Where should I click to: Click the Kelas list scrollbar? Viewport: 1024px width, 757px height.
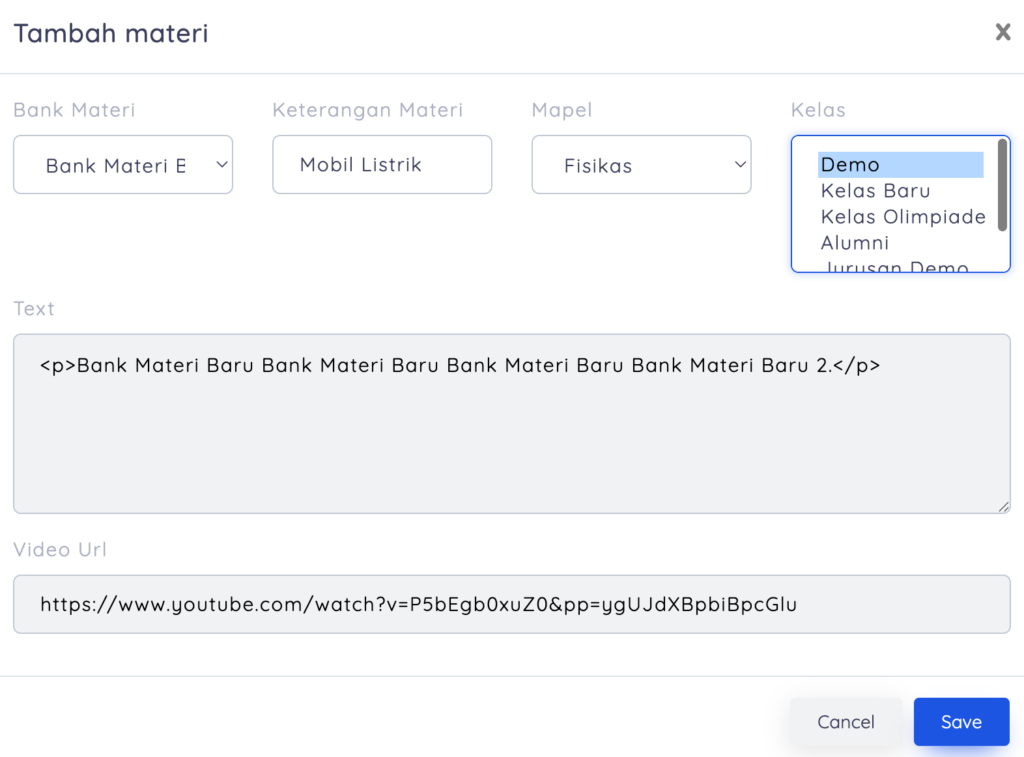(x=1002, y=185)
